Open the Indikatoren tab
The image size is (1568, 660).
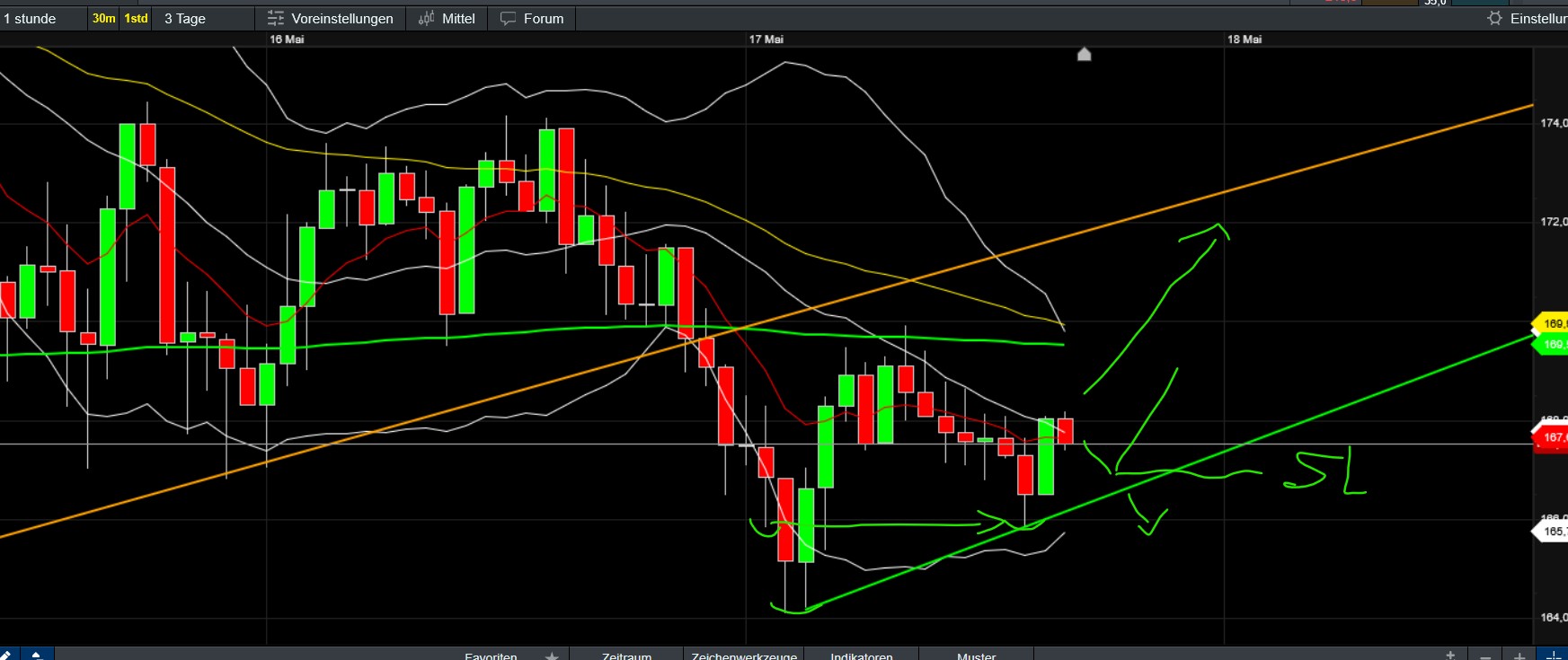tap(862, 656)
